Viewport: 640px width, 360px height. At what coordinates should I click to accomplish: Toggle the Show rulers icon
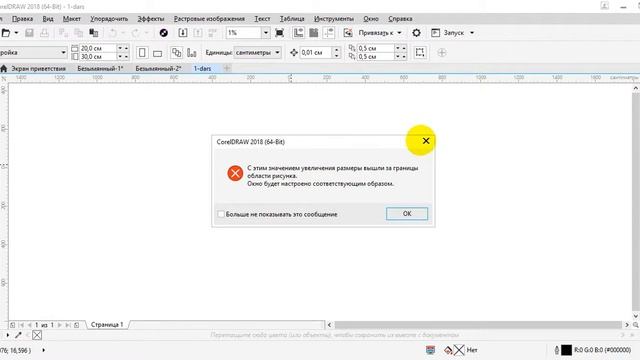tap(299, 33)
